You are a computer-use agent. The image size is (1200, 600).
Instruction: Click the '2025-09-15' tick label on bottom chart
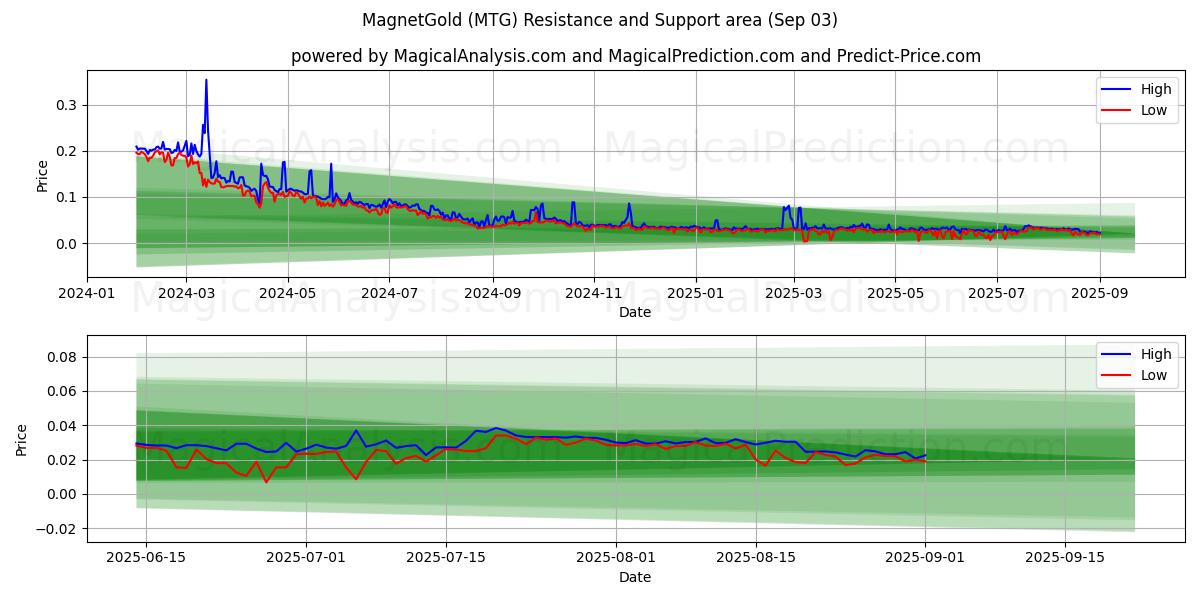click(x=1065, y=558)
